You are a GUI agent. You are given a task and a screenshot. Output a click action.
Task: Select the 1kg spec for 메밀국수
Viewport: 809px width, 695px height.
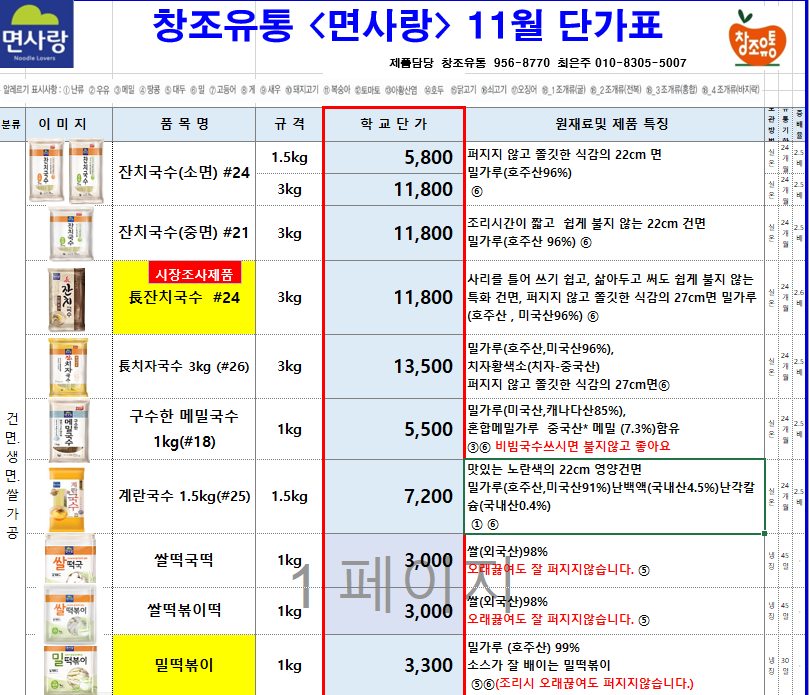(x=289, y=429)
